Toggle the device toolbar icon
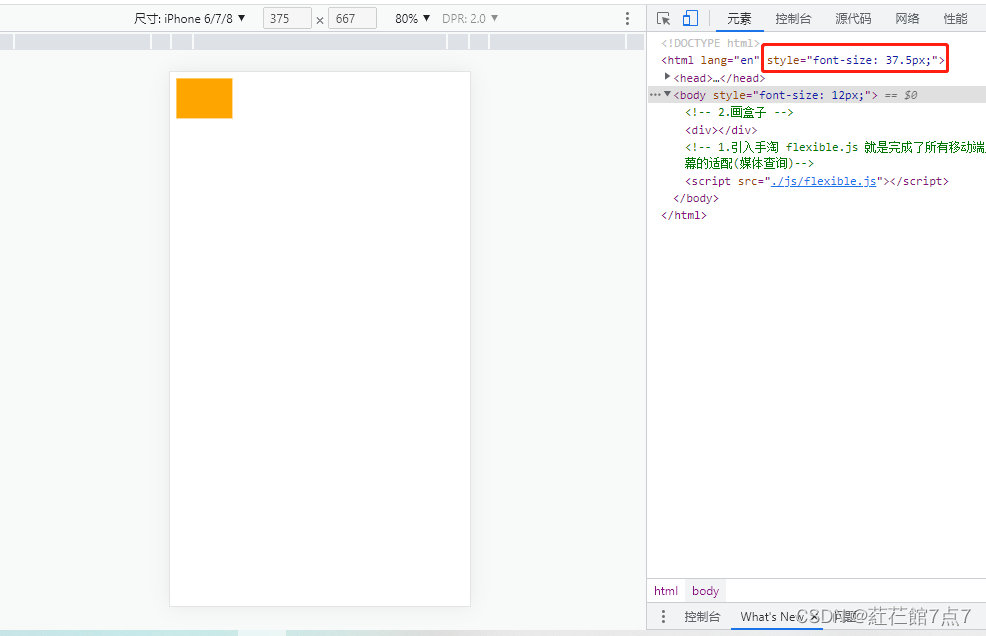The height and width of the screenshot is (636, 986). 690,17
